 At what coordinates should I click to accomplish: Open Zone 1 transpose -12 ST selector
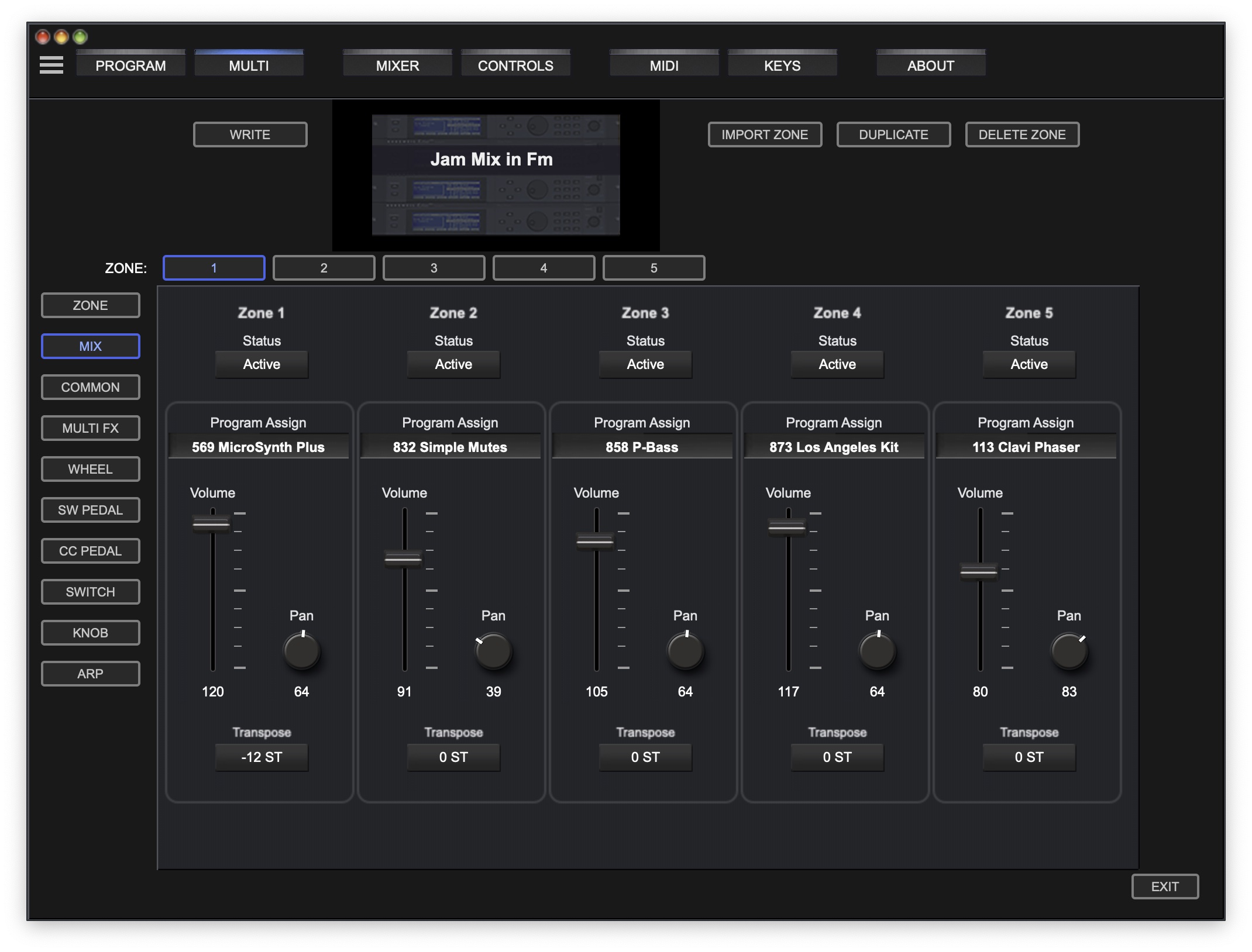click(x=262, y=757)
